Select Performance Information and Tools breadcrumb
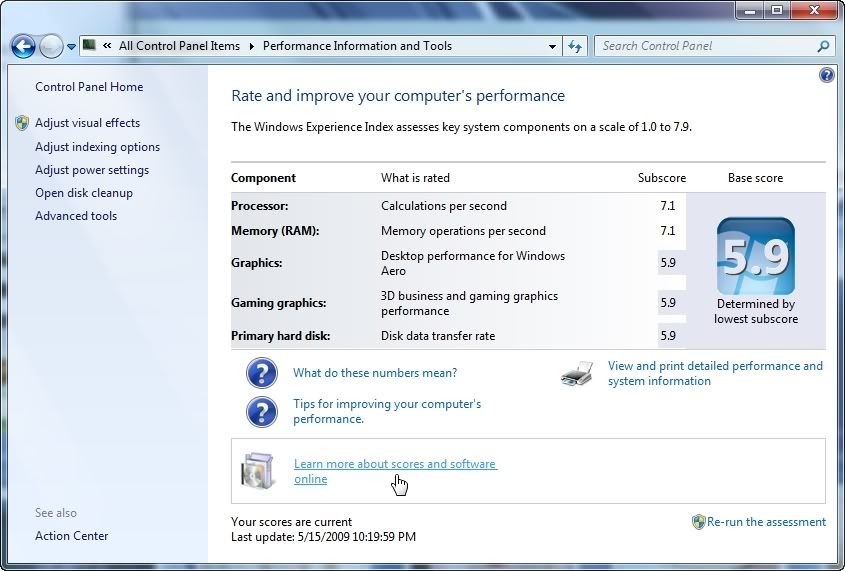Image resolution: width=845 pixels, height=571 pixels. 357,46
